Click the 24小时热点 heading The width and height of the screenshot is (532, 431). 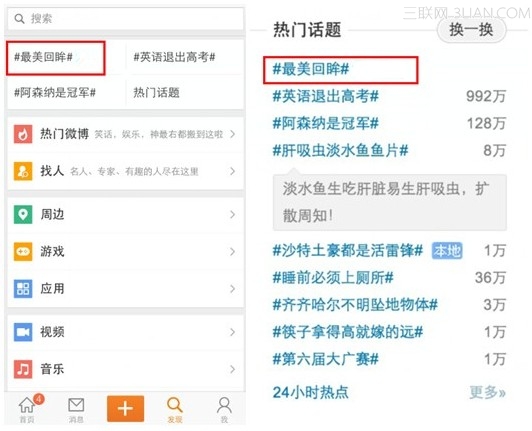pos(310,392)
